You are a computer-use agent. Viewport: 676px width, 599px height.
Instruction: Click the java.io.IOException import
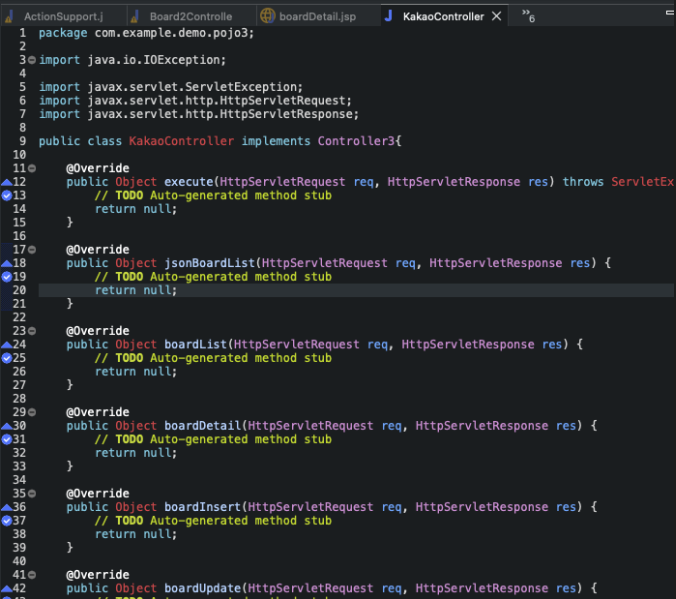(x=153, y=60)
